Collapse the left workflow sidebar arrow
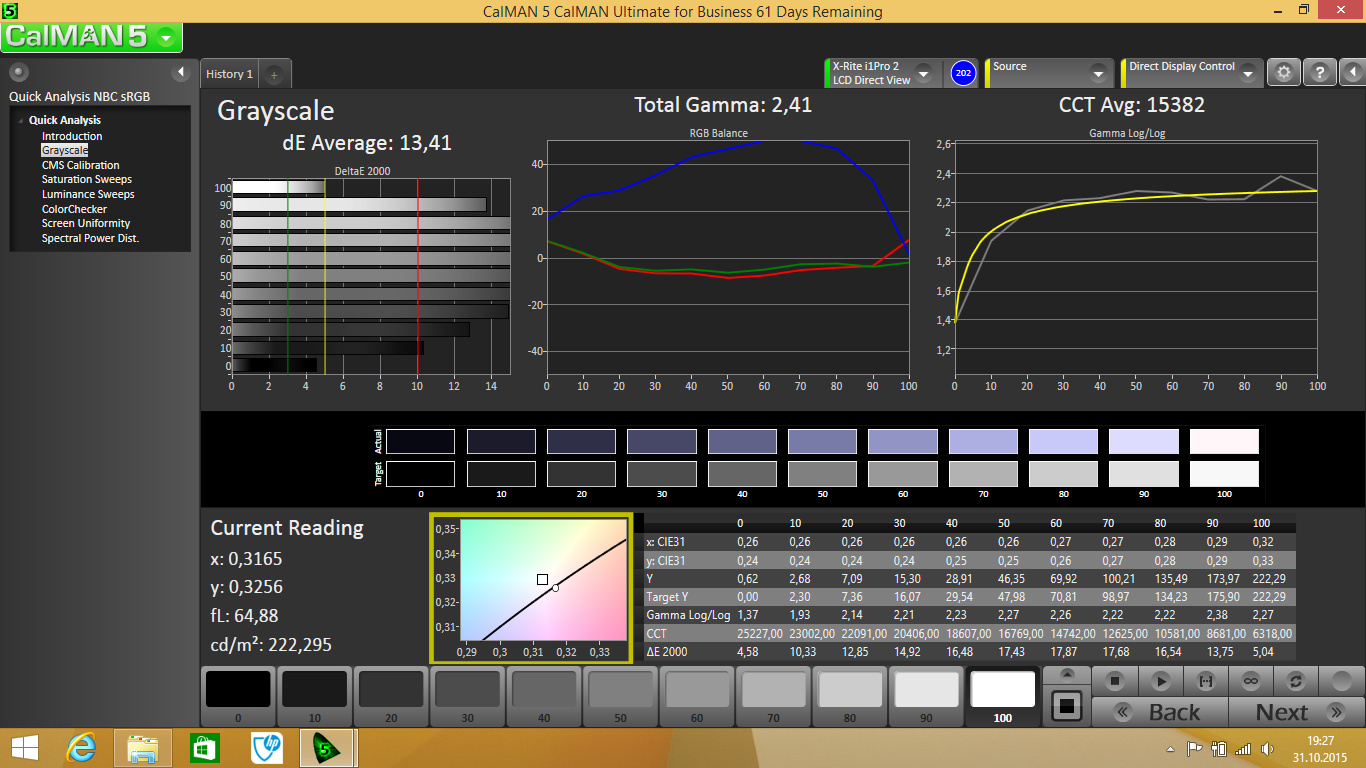Screen dimensions: 1366x768 [x=181, y=72]
